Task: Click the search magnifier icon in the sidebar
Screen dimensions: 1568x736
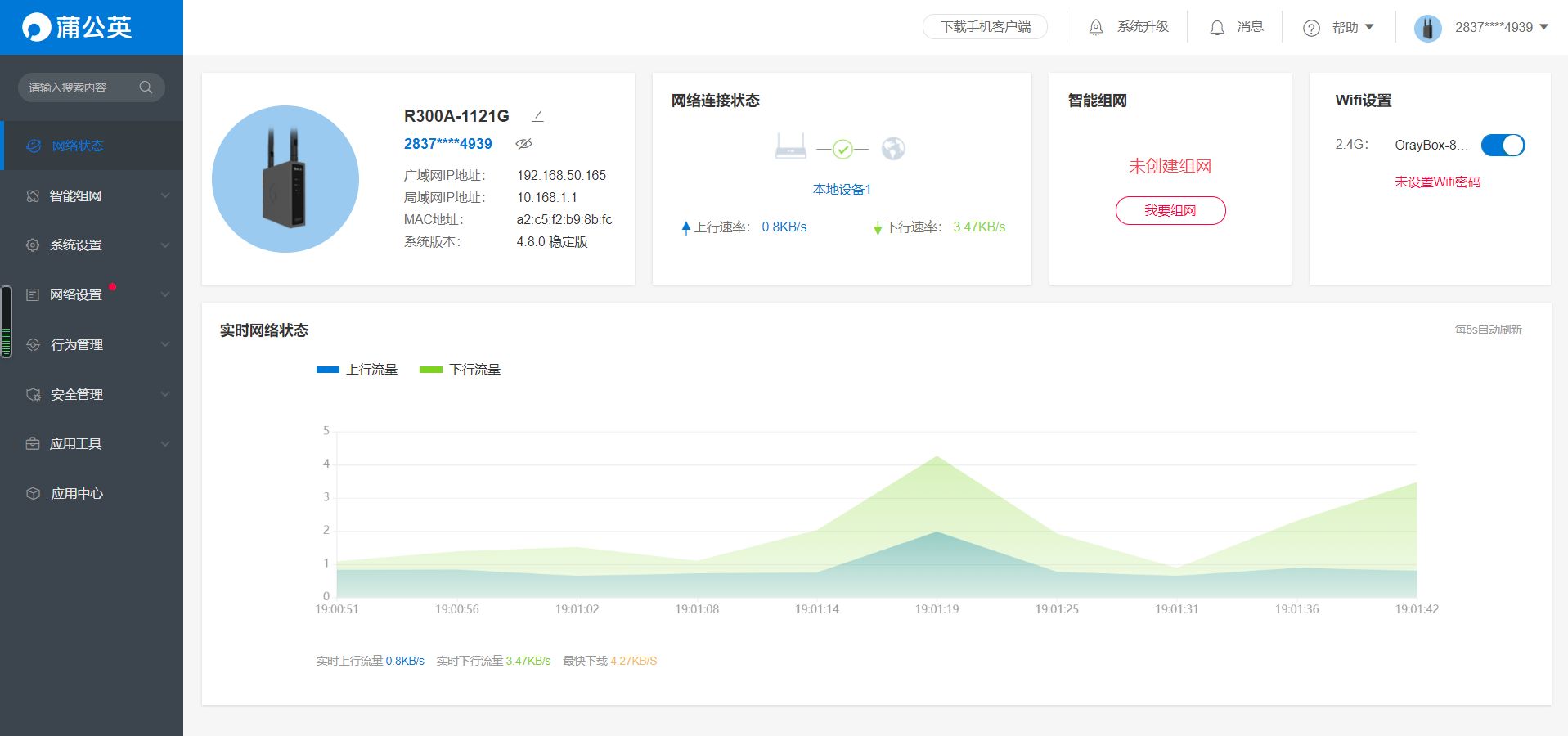Action: tap(146, 88)
